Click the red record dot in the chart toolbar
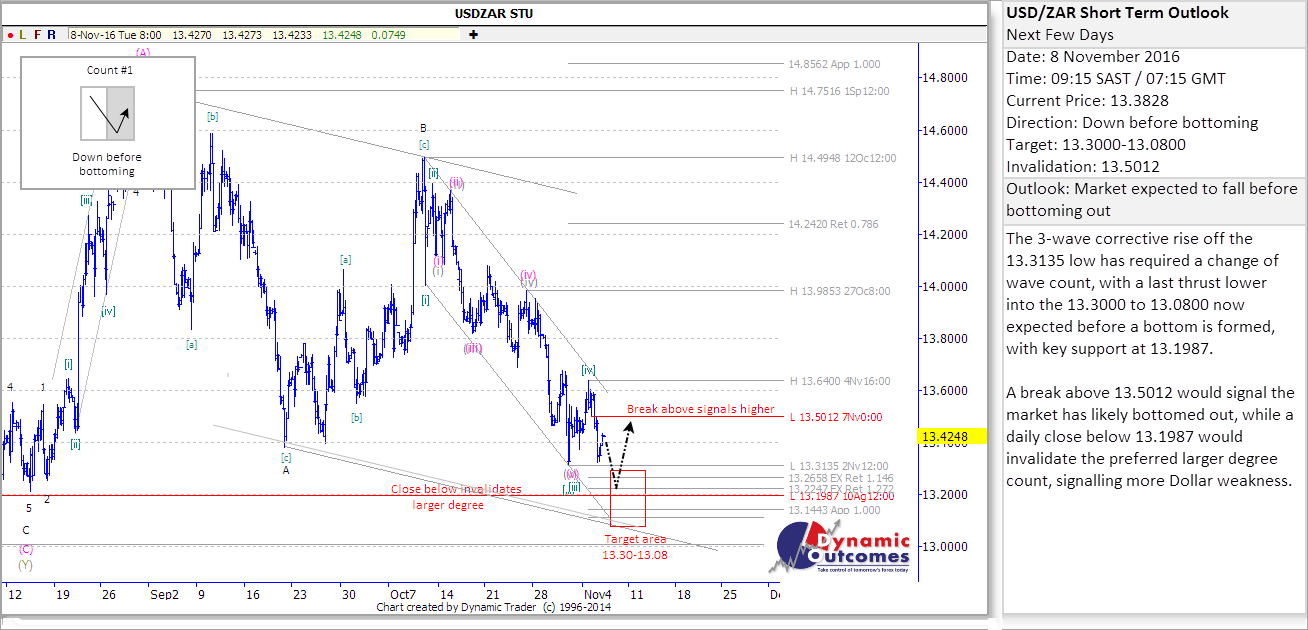1308x630 pixels. click(10, 34)
